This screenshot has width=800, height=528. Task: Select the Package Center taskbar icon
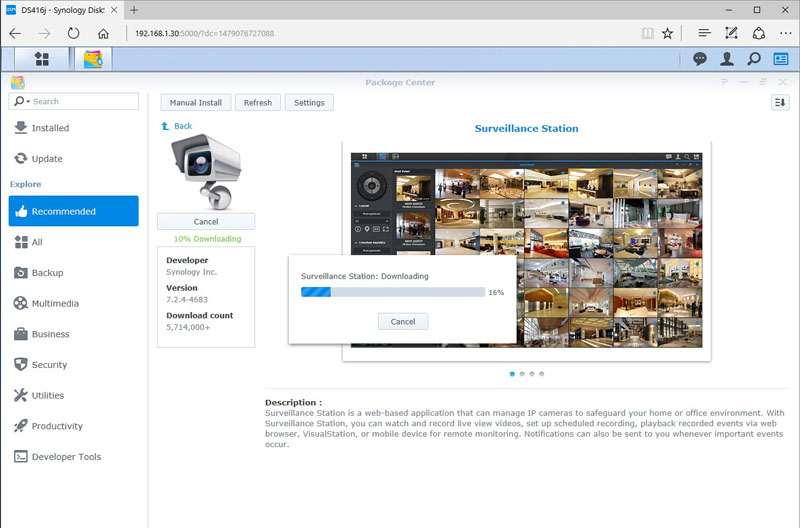click(x=93, y=59)
